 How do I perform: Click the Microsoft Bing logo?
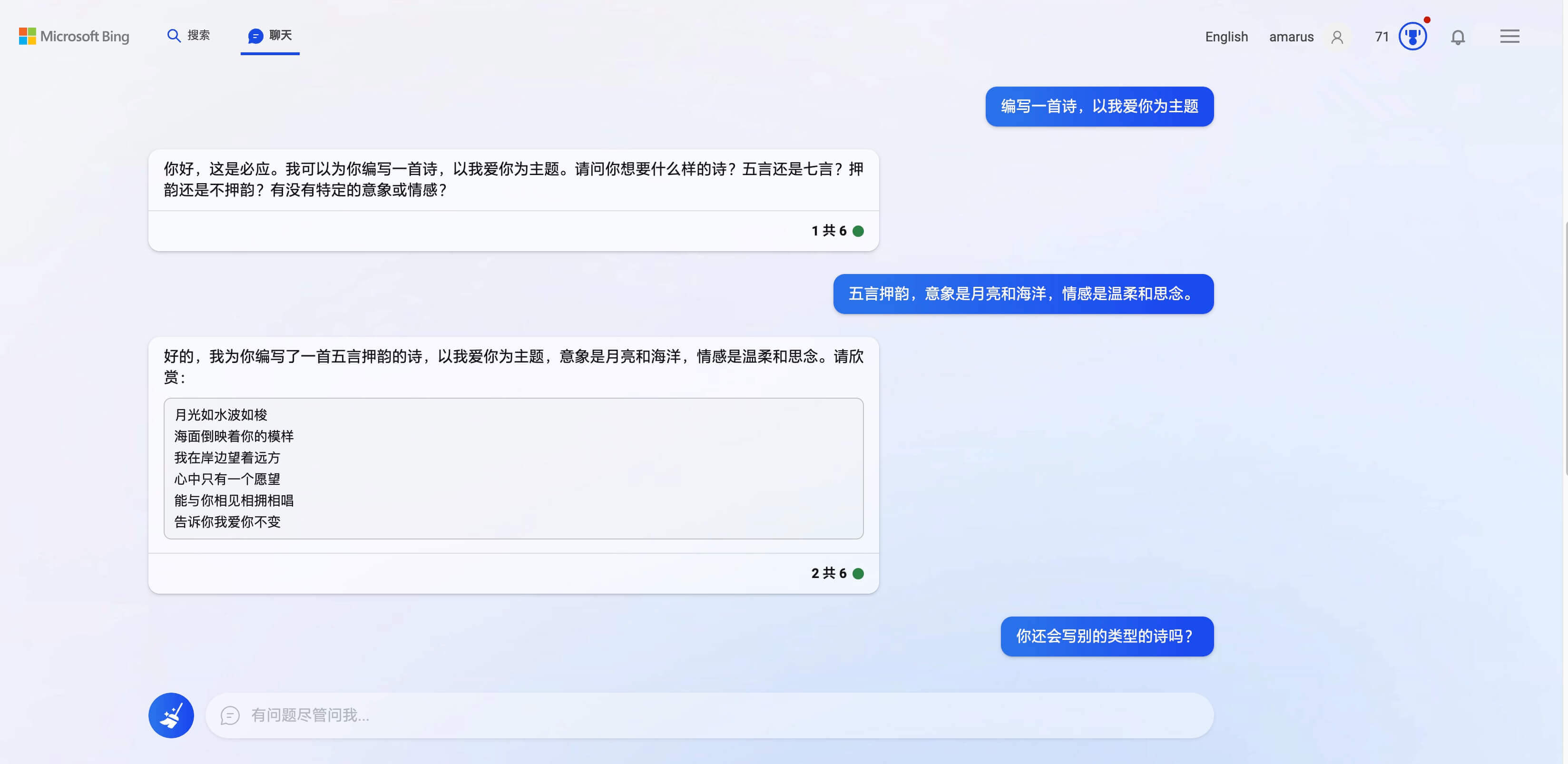pos(74,37)
